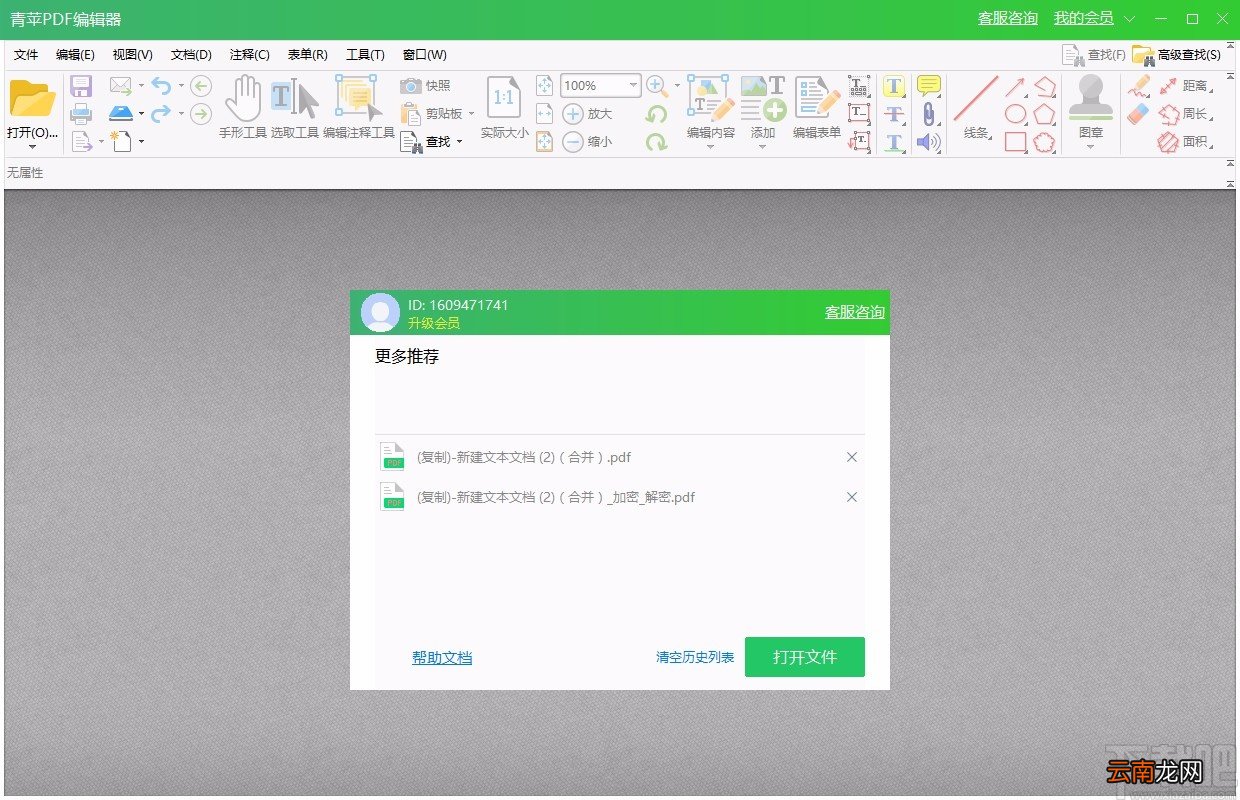Screen dimensions: 1240x800
Task: Click the green 打开文件 button
Action: (x=805, y=657)
